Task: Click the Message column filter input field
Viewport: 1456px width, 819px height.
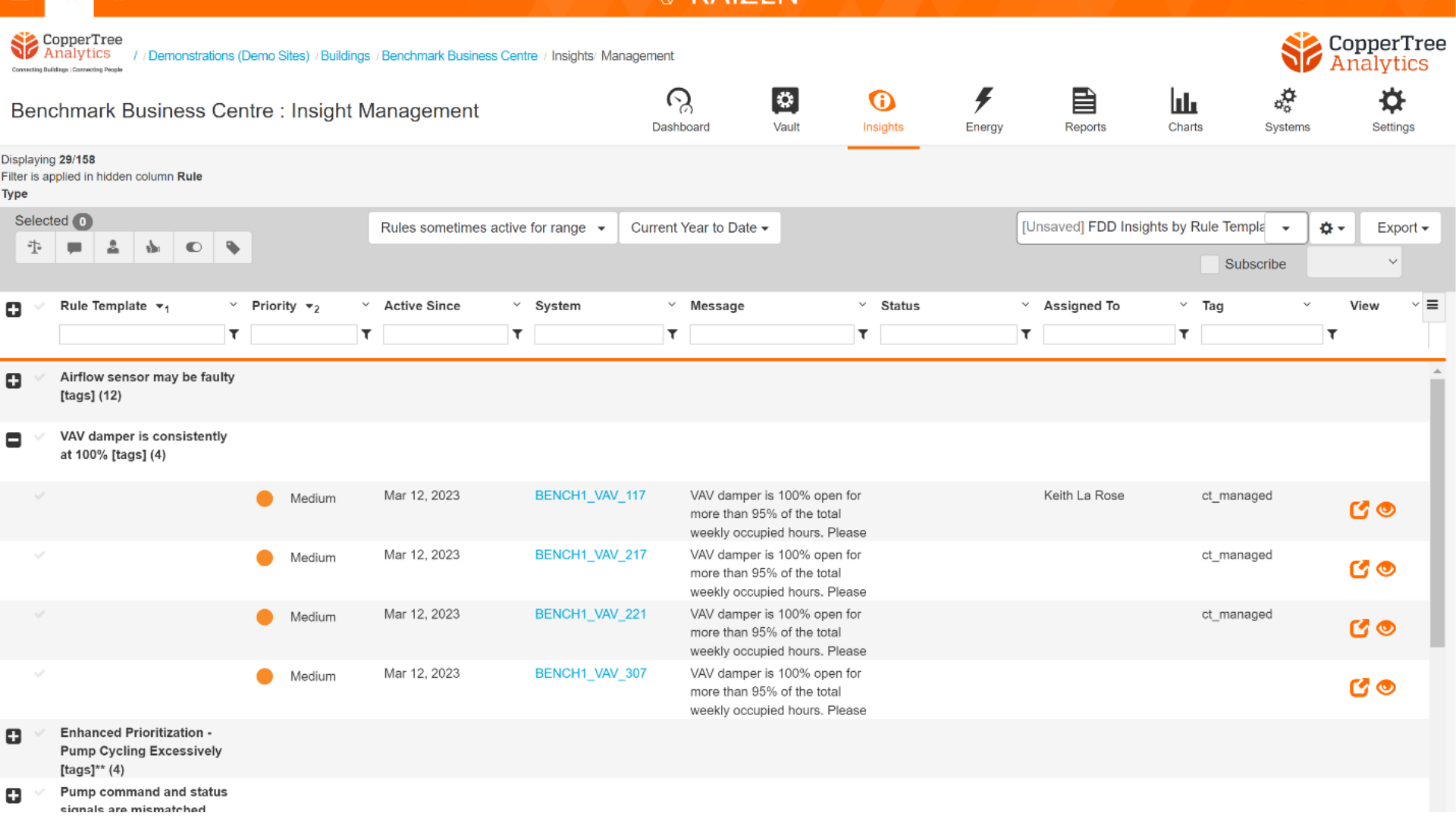Action: click(x=771, y=334)
